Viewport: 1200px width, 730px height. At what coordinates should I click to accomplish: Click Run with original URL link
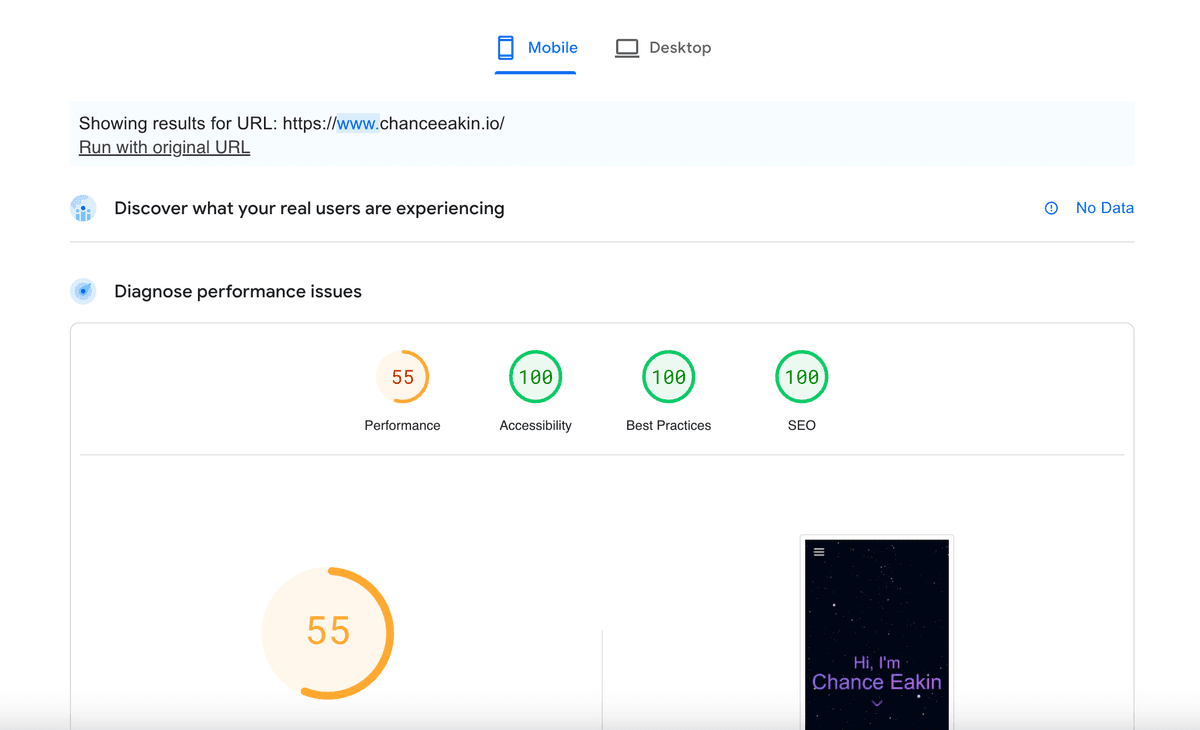tap(164, 147)
